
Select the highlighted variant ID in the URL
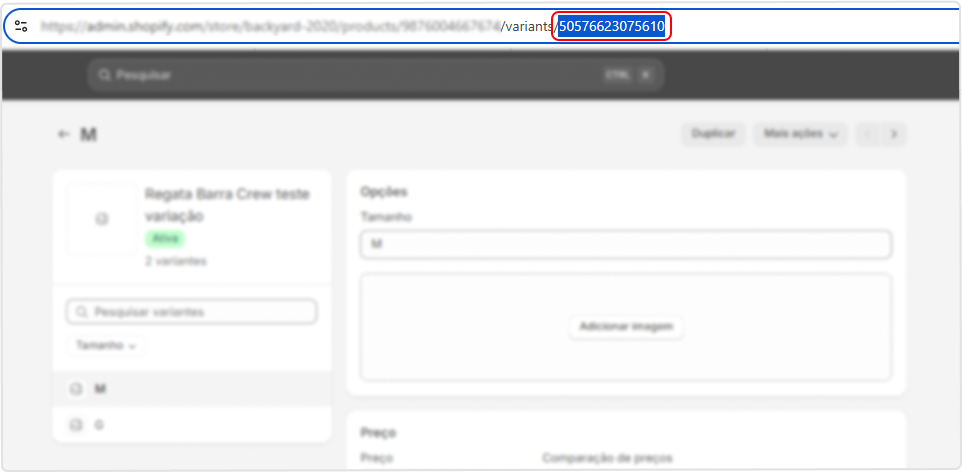click(611, 27)
